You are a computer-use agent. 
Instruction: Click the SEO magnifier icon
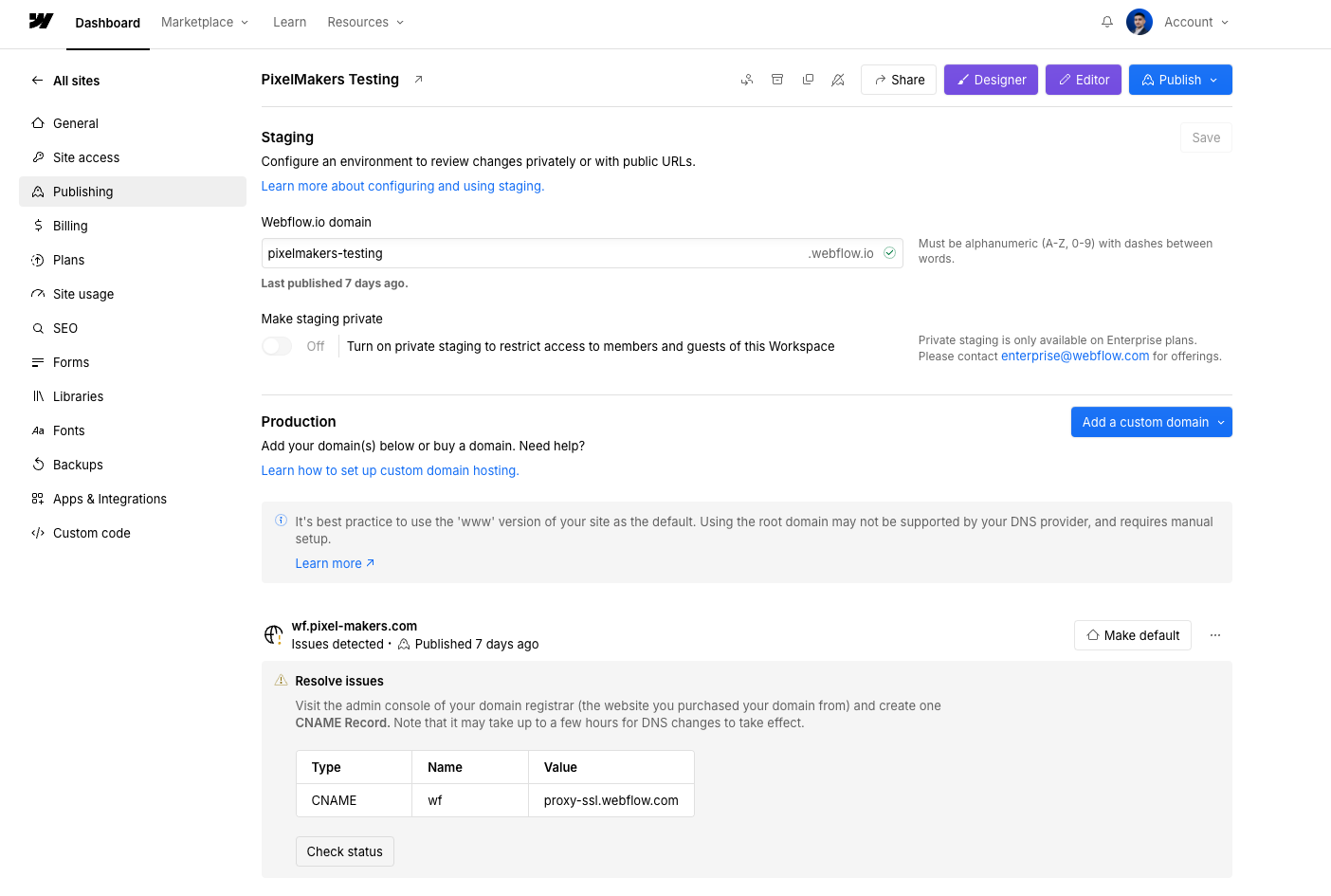tap(38, 328)
